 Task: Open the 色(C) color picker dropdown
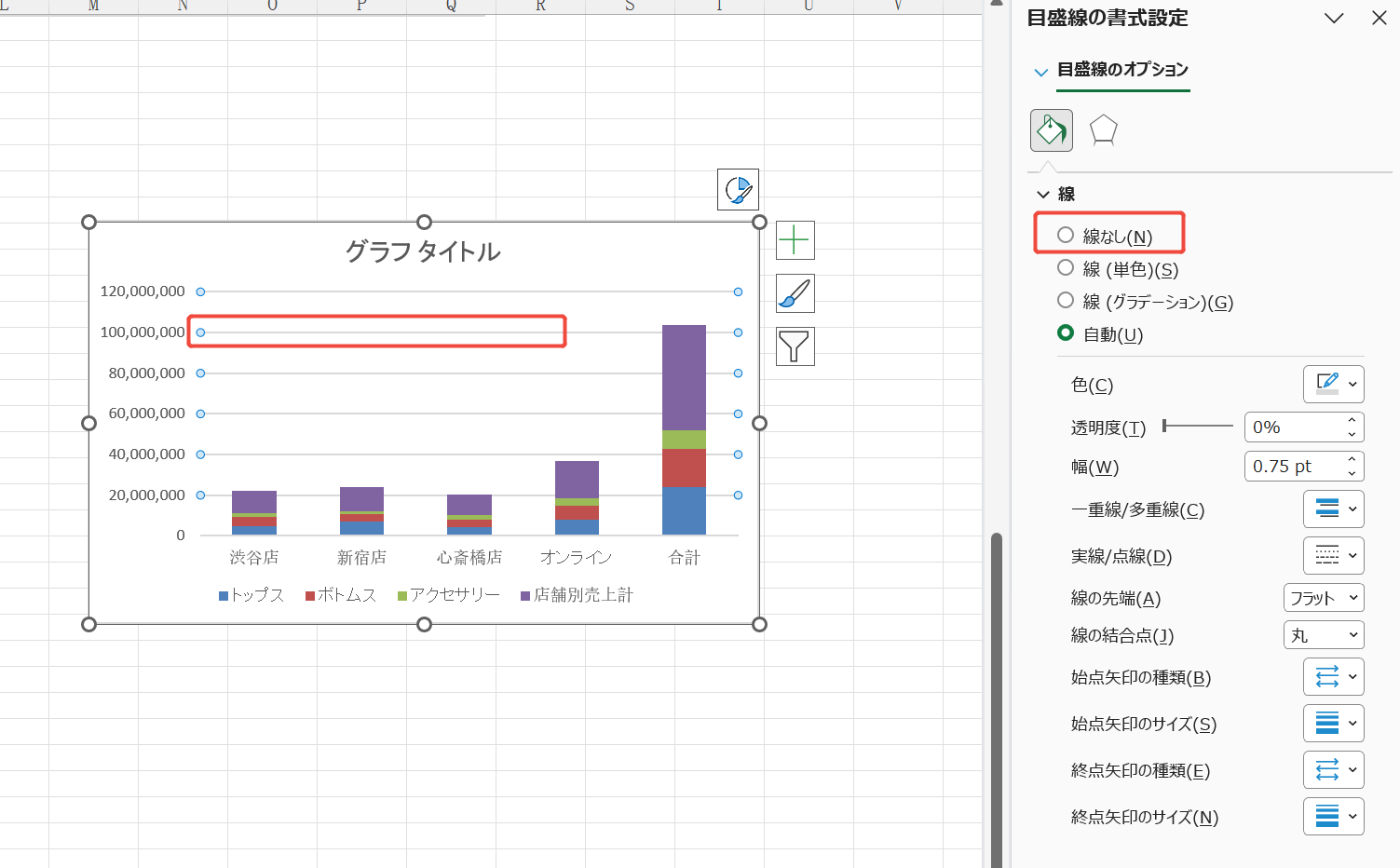click(1333, 384)
